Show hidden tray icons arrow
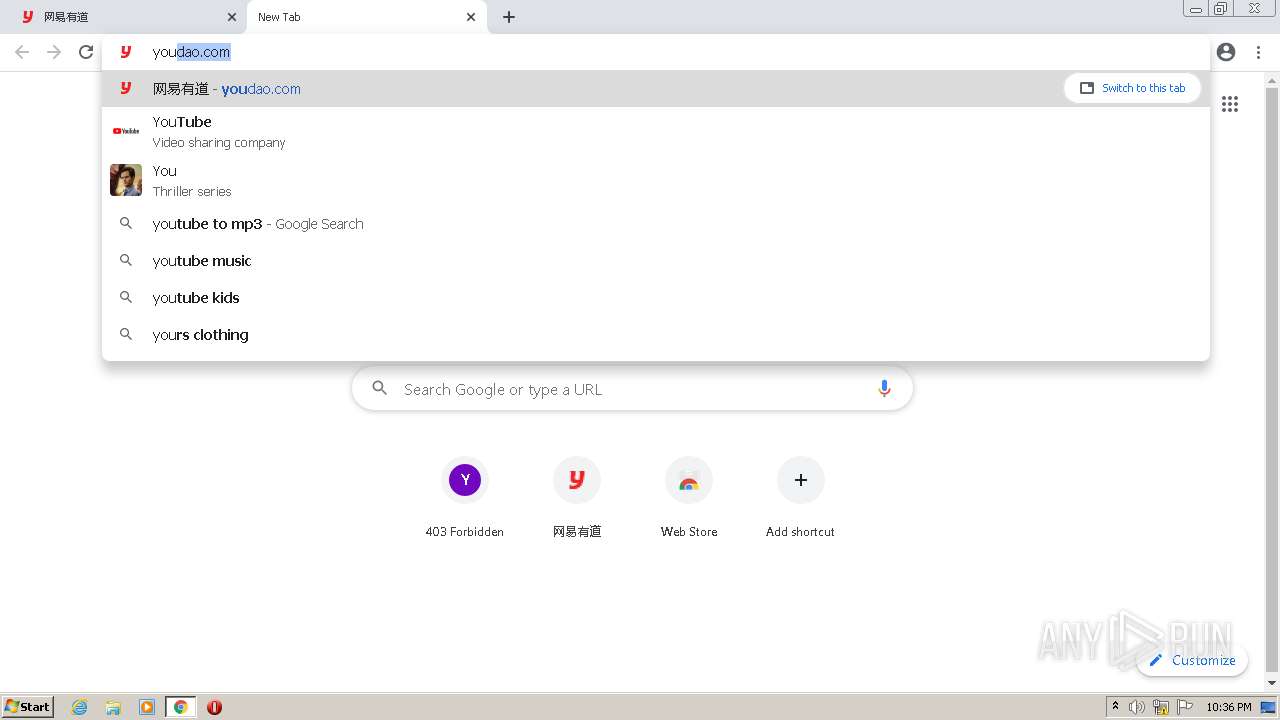 [x=1115, y=707]
